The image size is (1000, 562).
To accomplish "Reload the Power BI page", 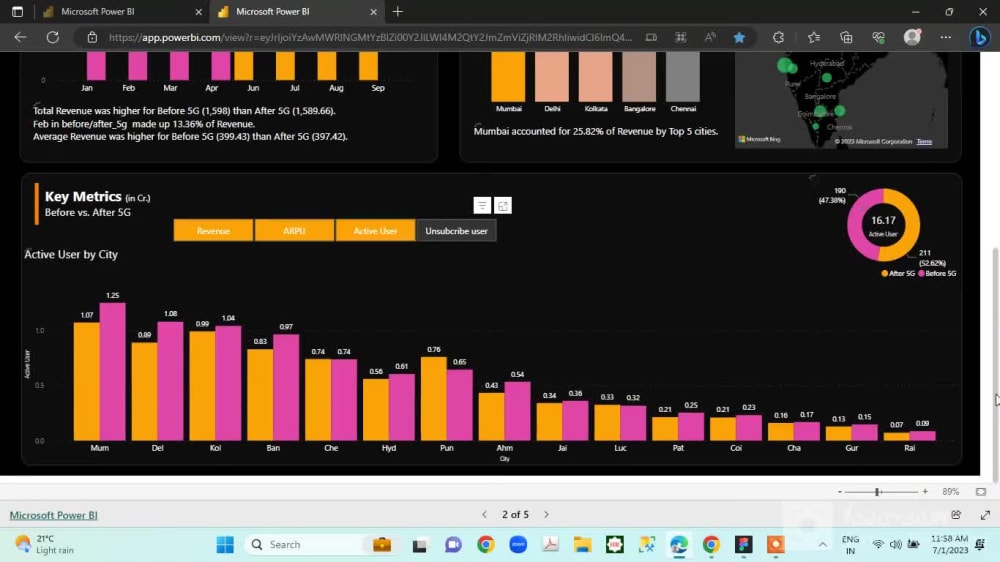I will click(x=52, y=37).
